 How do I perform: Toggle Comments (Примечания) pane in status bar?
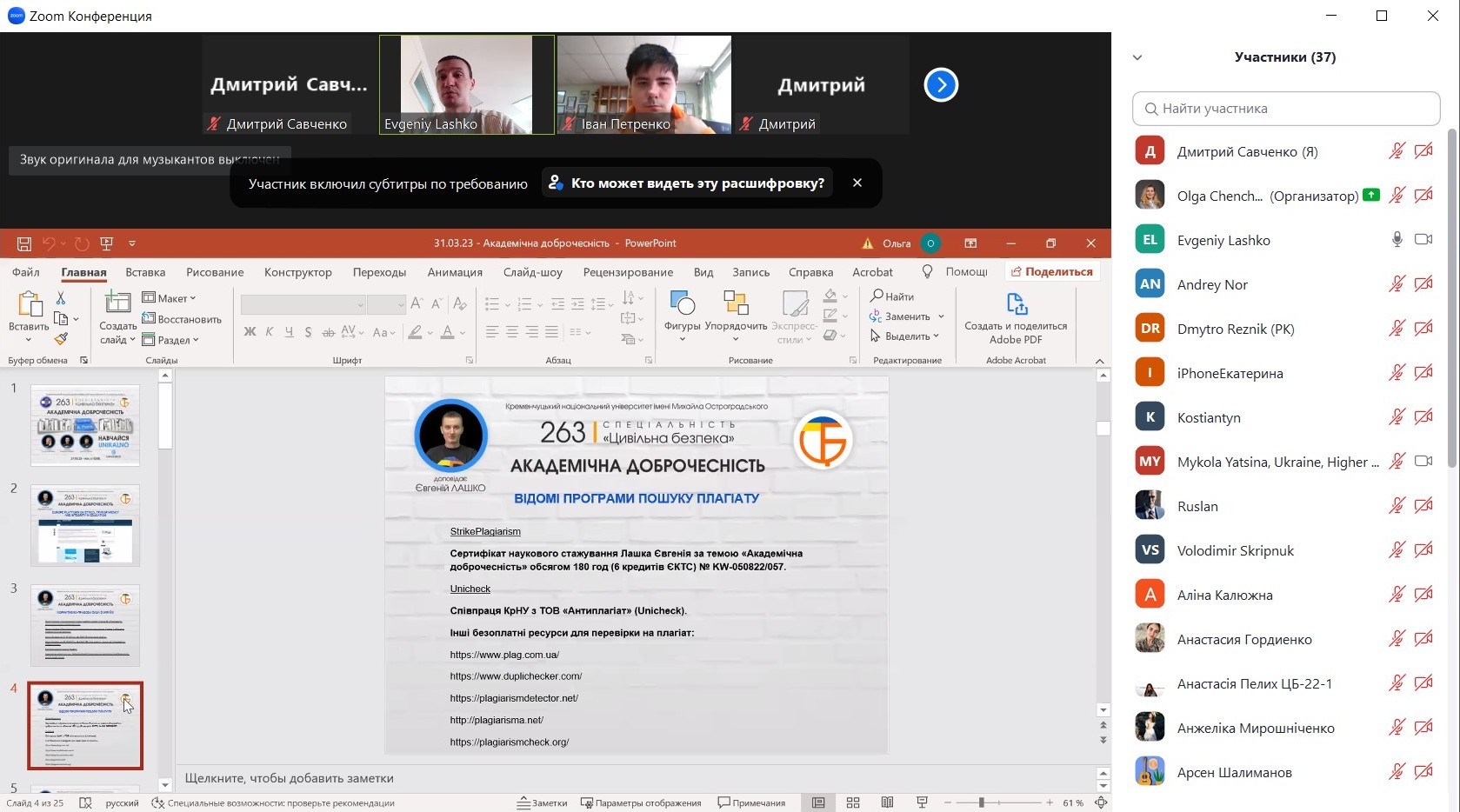coord(751,803)
